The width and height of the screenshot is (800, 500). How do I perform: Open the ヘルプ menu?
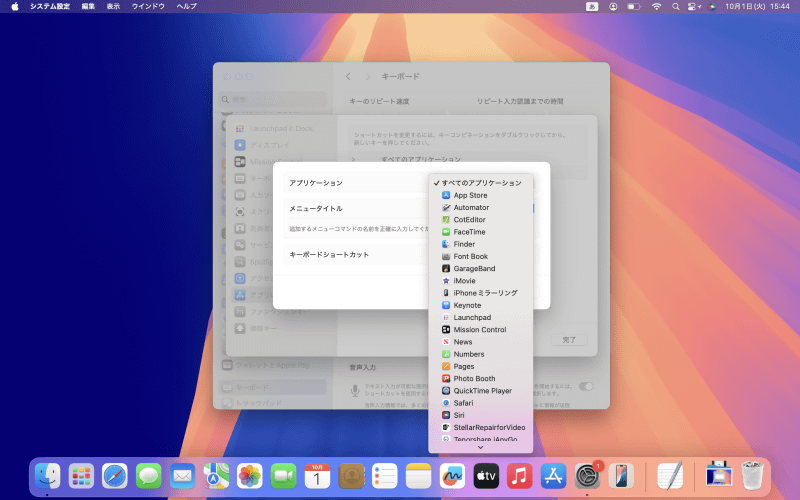click(186, 6)
